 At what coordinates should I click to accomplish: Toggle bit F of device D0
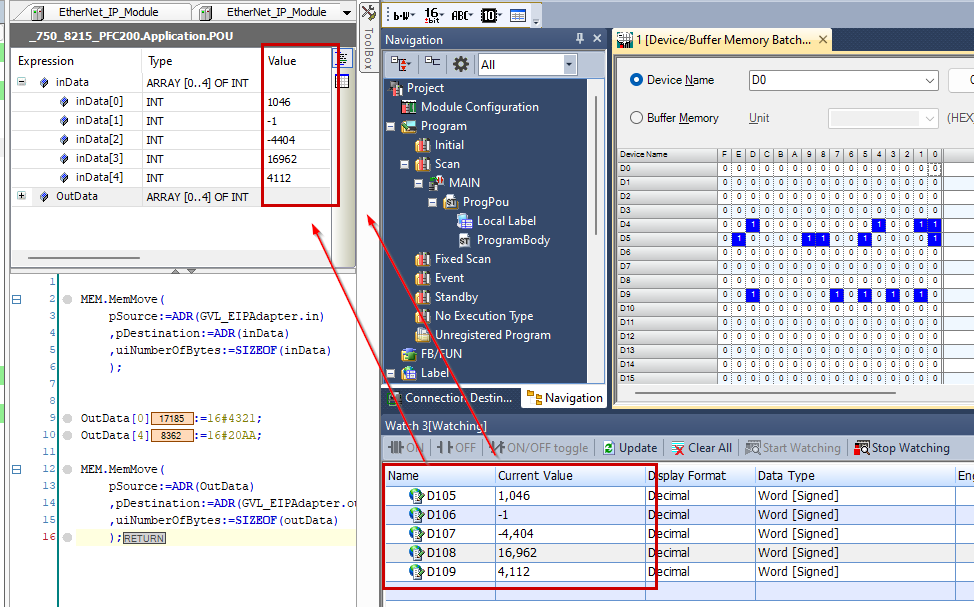coord(724,168)
